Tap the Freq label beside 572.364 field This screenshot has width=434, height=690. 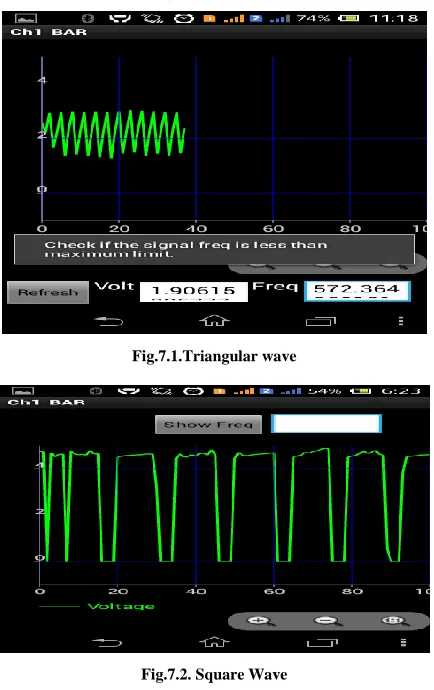(x=275, y=286)
